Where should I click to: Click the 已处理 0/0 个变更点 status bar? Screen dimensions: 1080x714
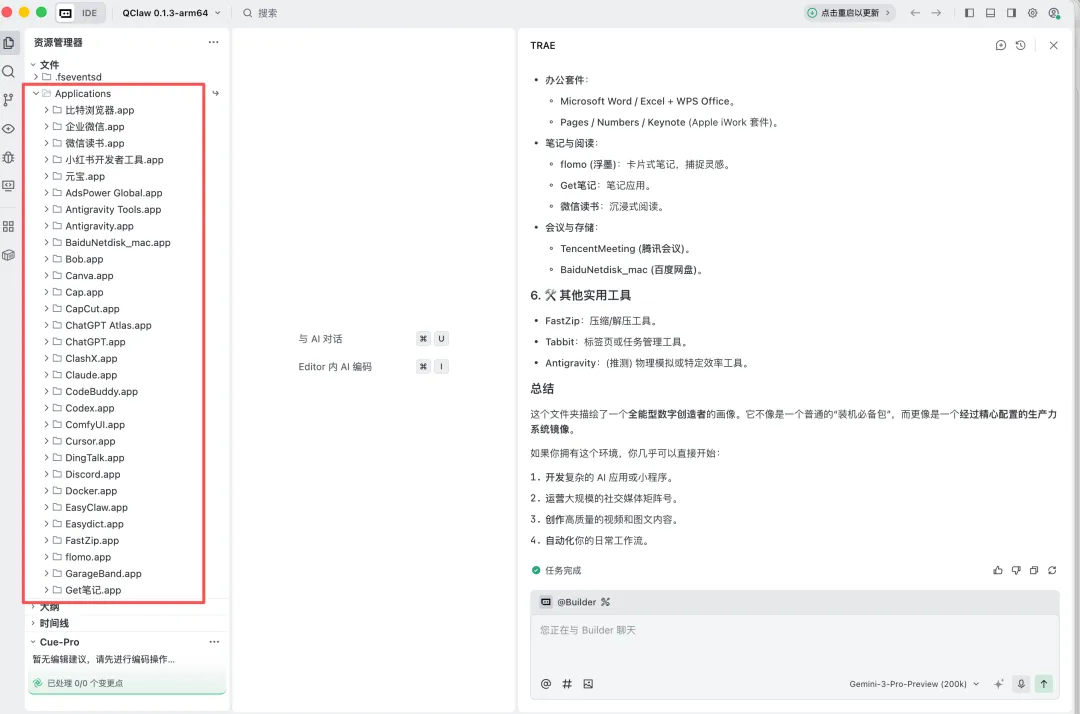pyautogui.click(x=127, y=683)
